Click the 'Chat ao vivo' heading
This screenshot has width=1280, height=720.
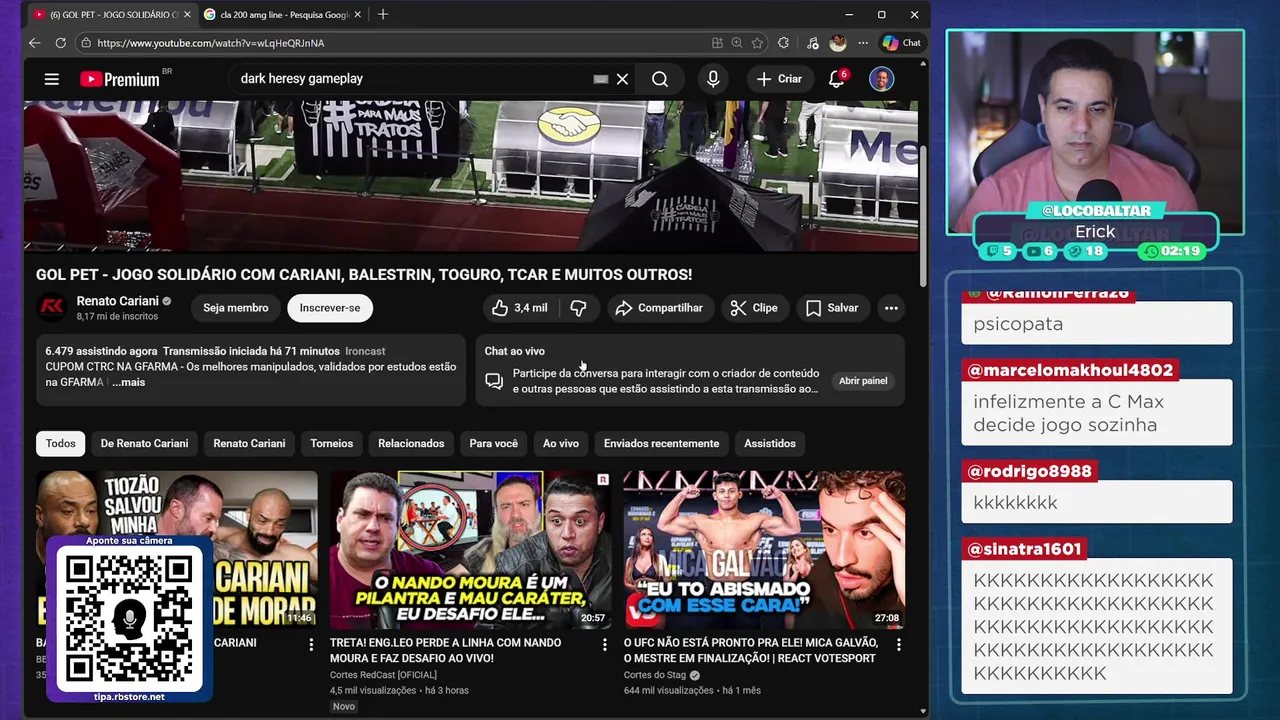(514, 351)
